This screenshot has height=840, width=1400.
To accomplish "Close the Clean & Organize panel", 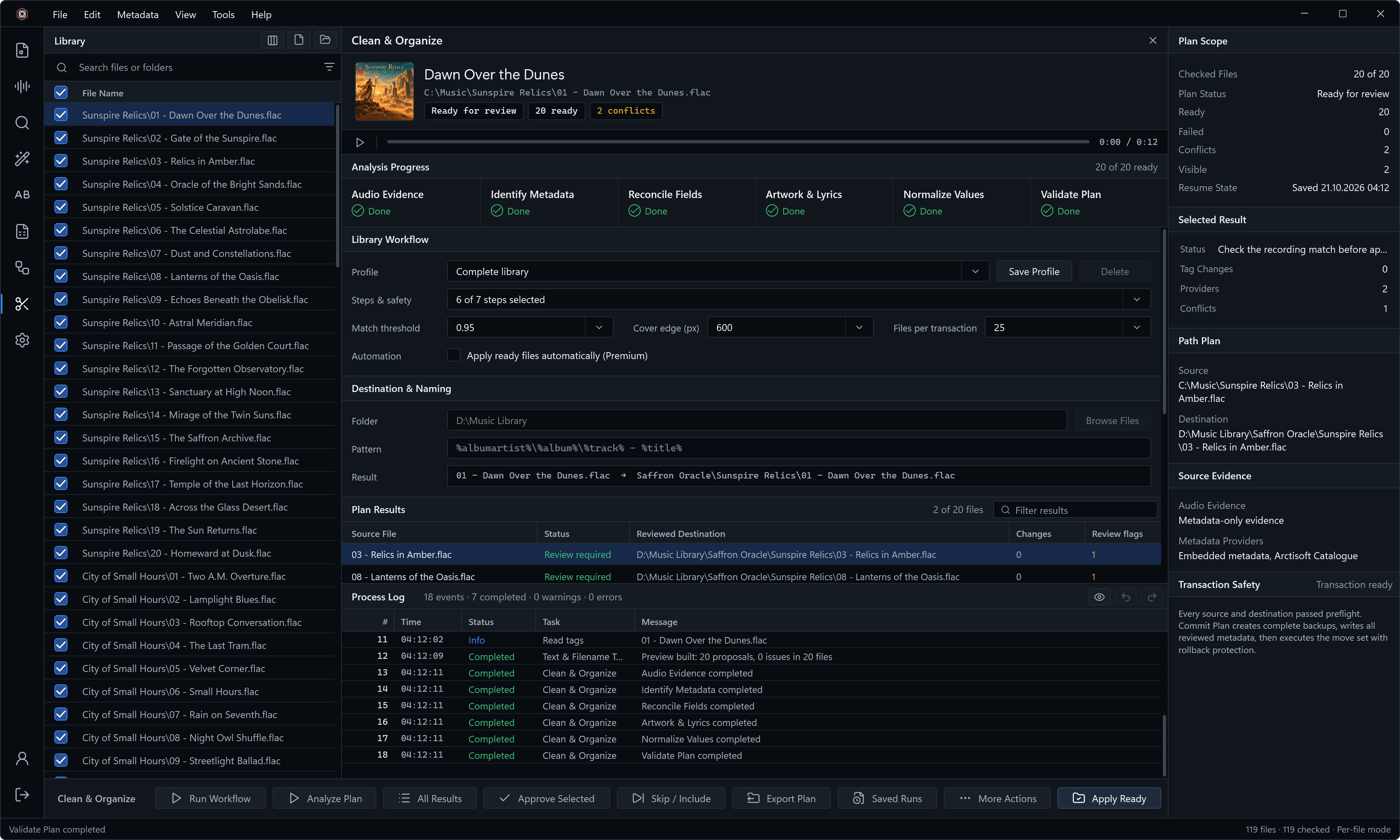I will click(x=1153, y=40).
